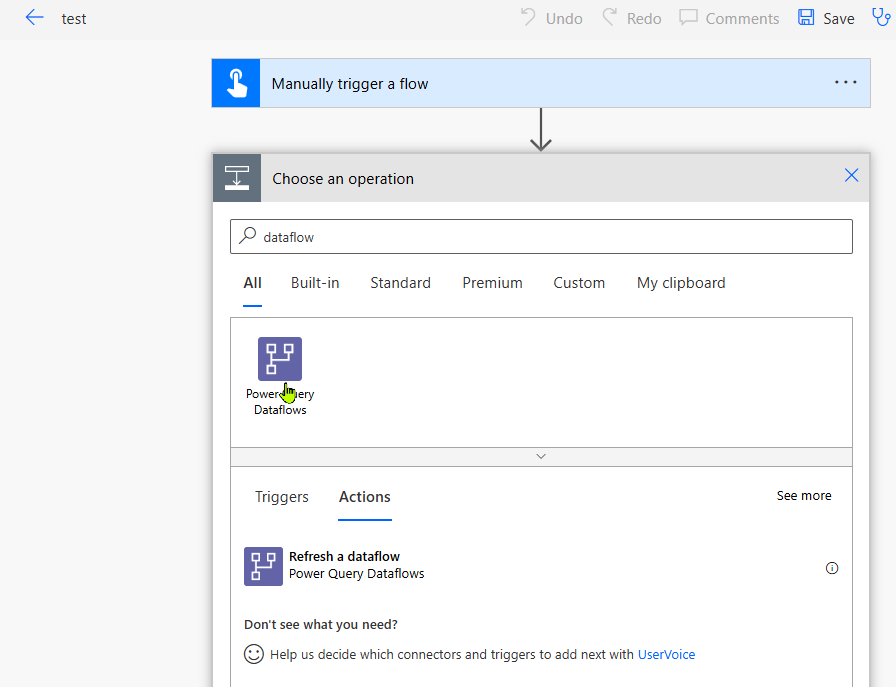896x687 pixels.
Task: Click into the dataflow search field
Action: pos(541,237)
